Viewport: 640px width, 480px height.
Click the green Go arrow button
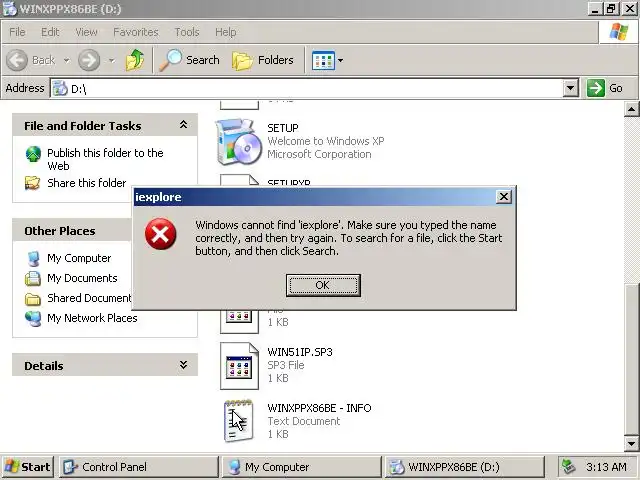[596, 88]
